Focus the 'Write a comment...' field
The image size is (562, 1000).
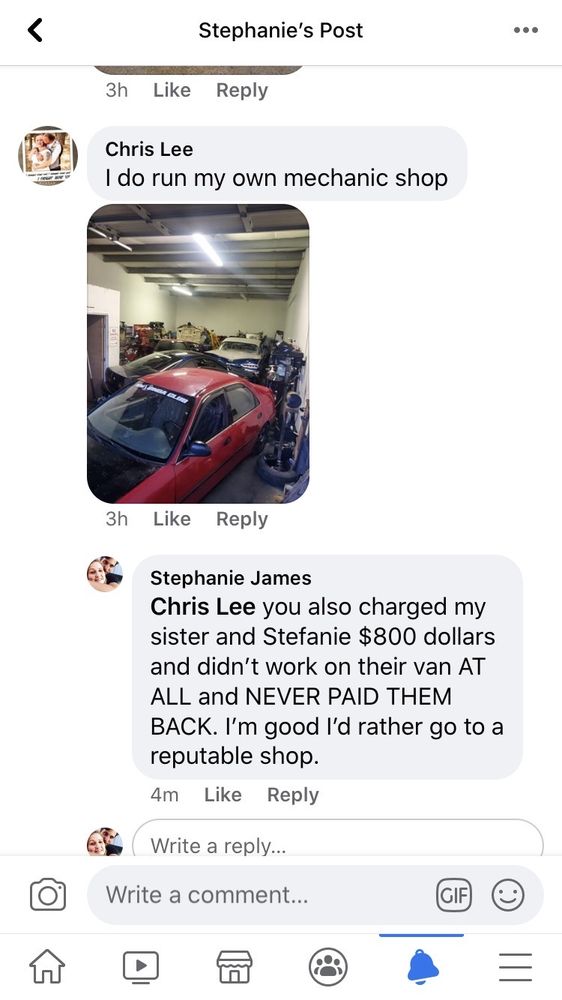262,895
